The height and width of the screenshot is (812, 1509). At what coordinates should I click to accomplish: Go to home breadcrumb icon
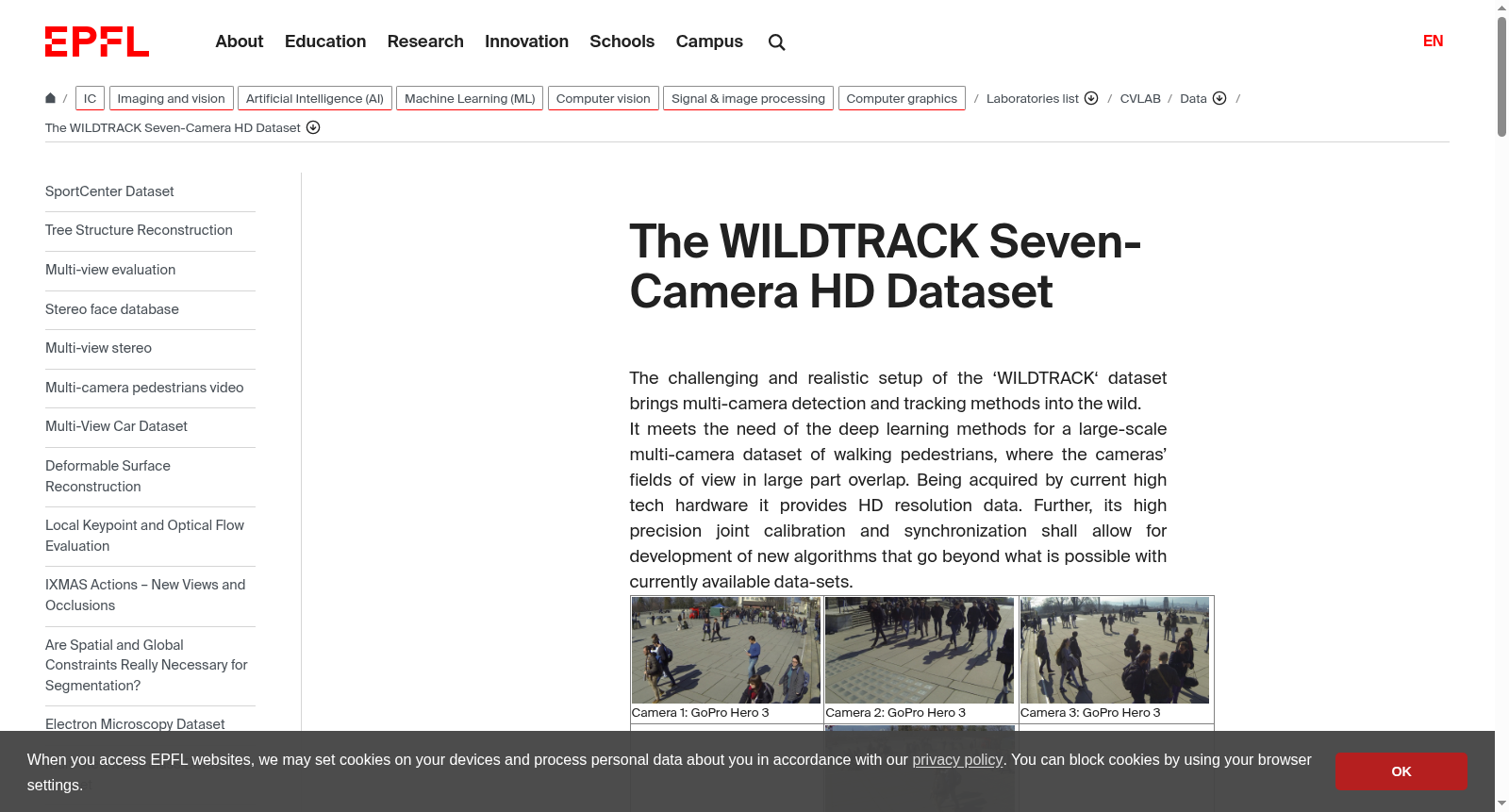point(51,98)
